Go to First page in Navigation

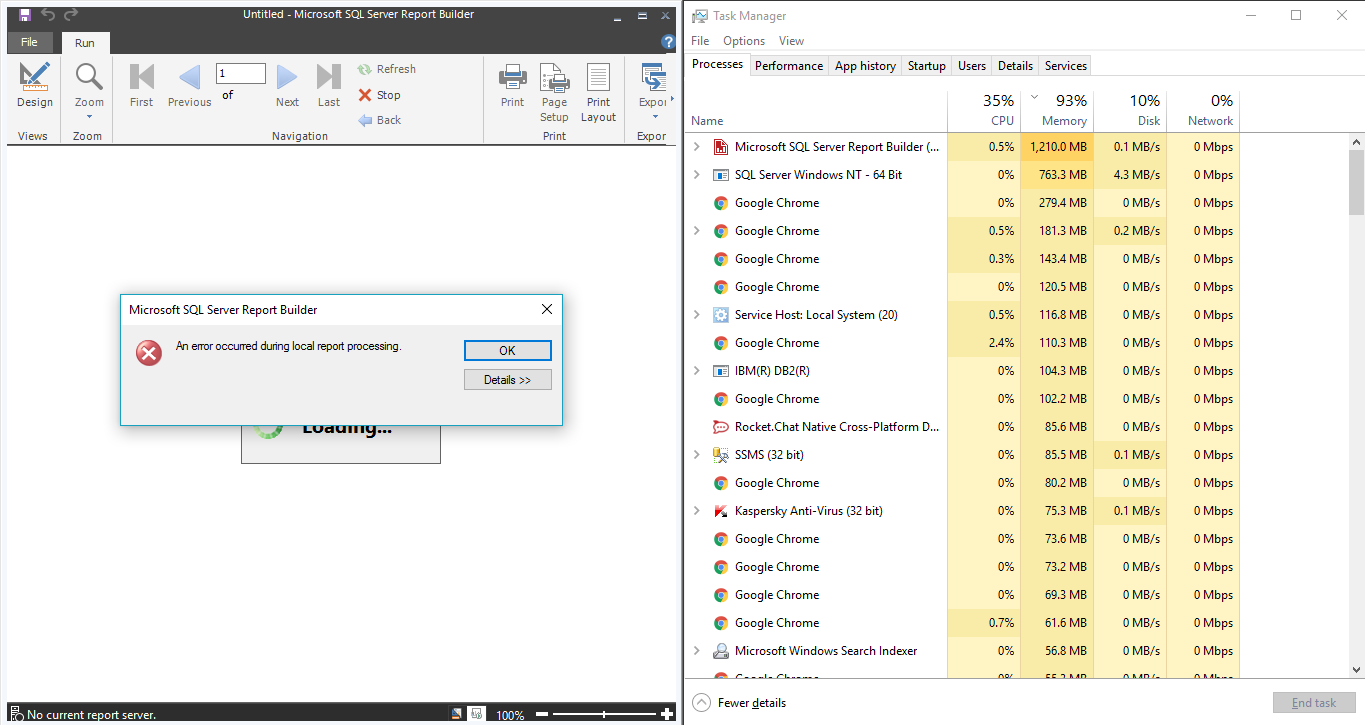142,85
